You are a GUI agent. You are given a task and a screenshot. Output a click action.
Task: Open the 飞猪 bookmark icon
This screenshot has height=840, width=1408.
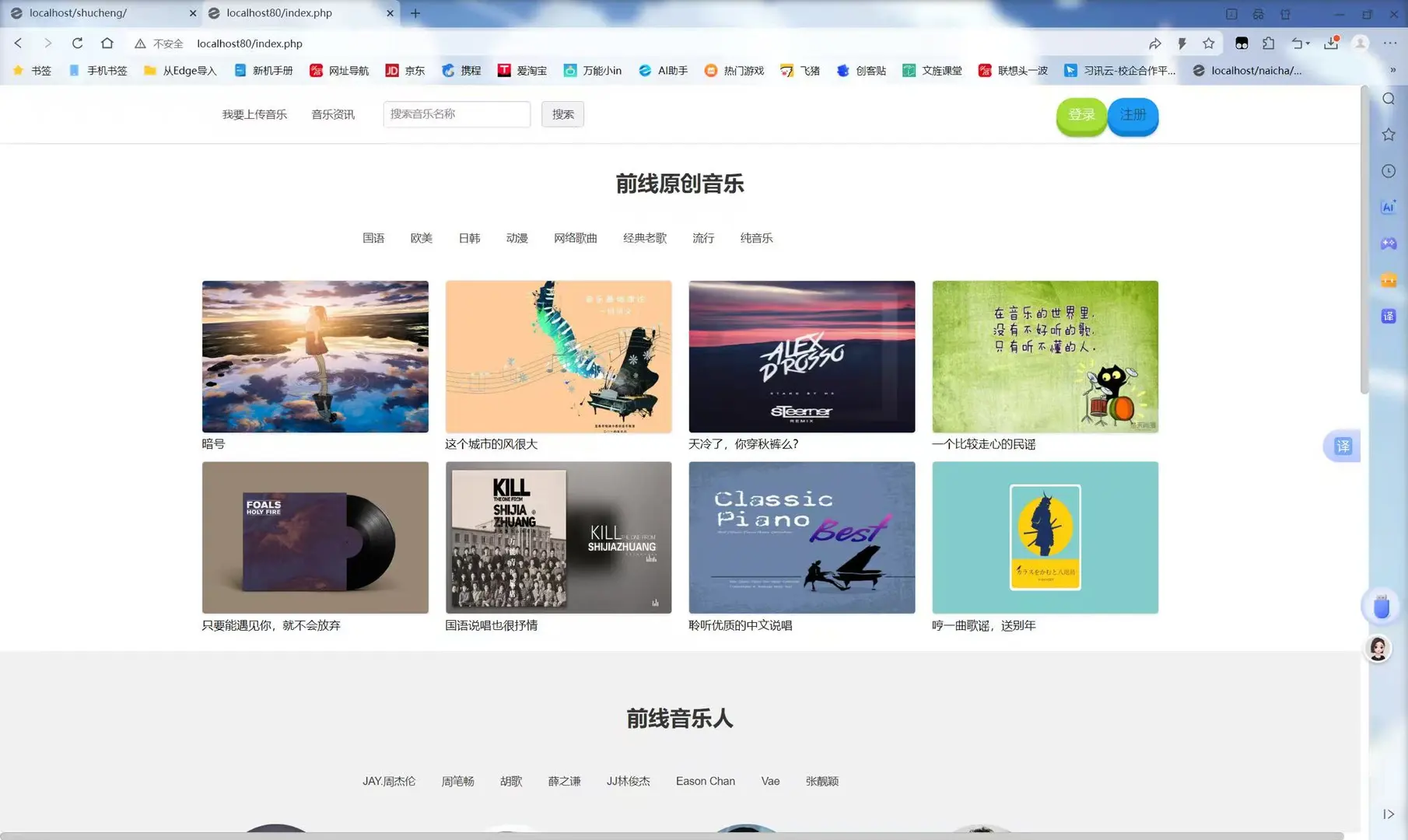click(x=786, y=70)
